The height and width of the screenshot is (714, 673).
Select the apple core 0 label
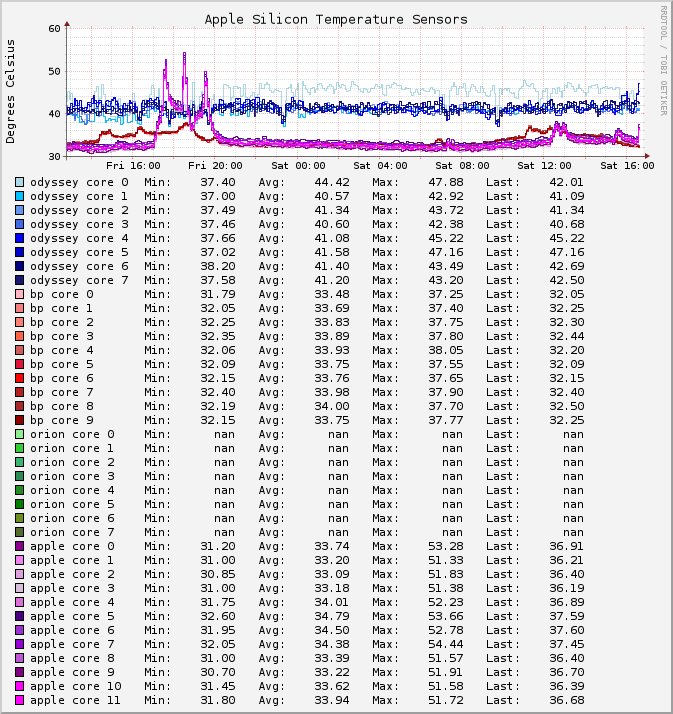click(72, 547)
